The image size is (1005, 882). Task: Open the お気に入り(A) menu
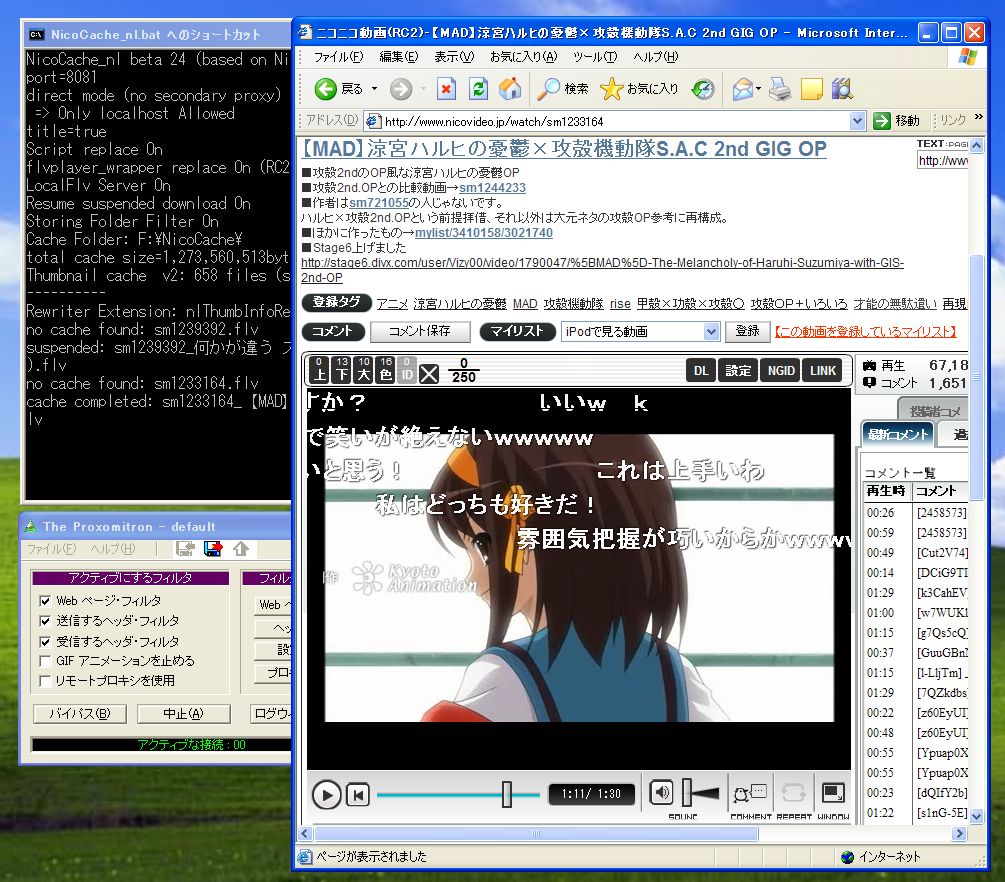click(524, 57)
